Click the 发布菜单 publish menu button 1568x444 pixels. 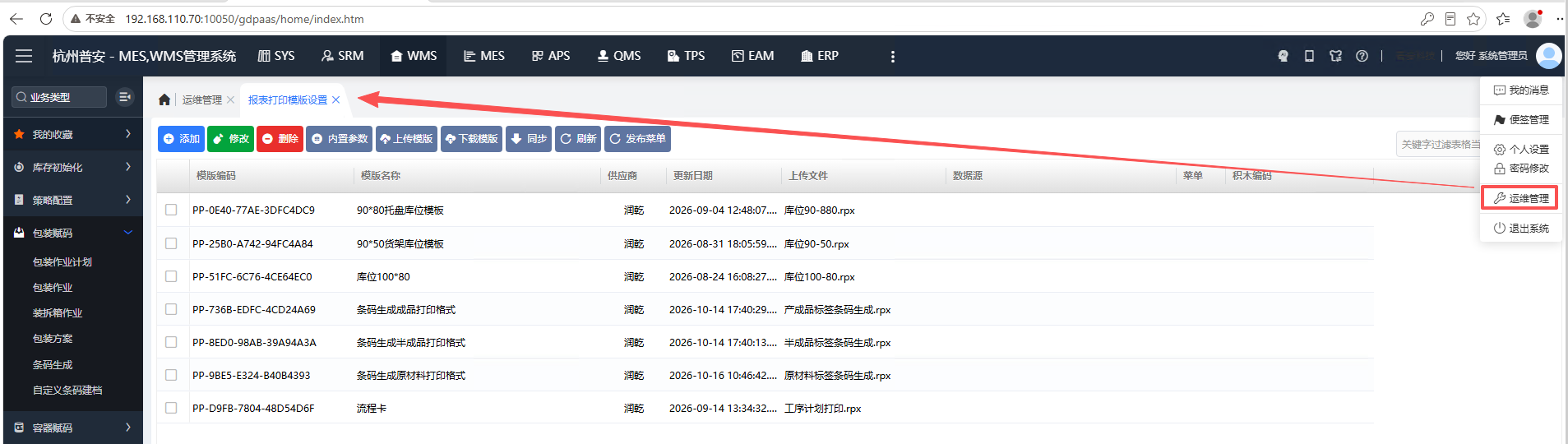[637, 139]
